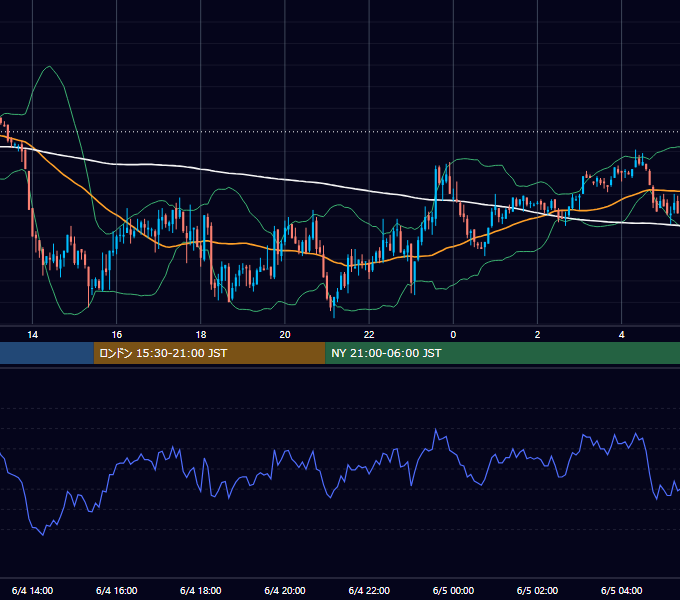
Task: Click the 18 hour label on price chart axis
Action: tap(201, 335)
